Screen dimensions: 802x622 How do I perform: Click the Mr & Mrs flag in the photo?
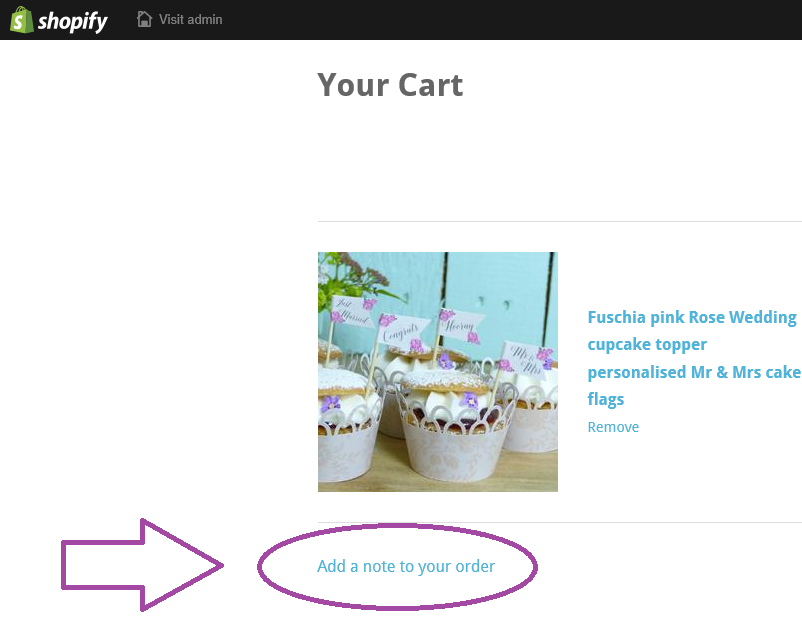(527, 358)
